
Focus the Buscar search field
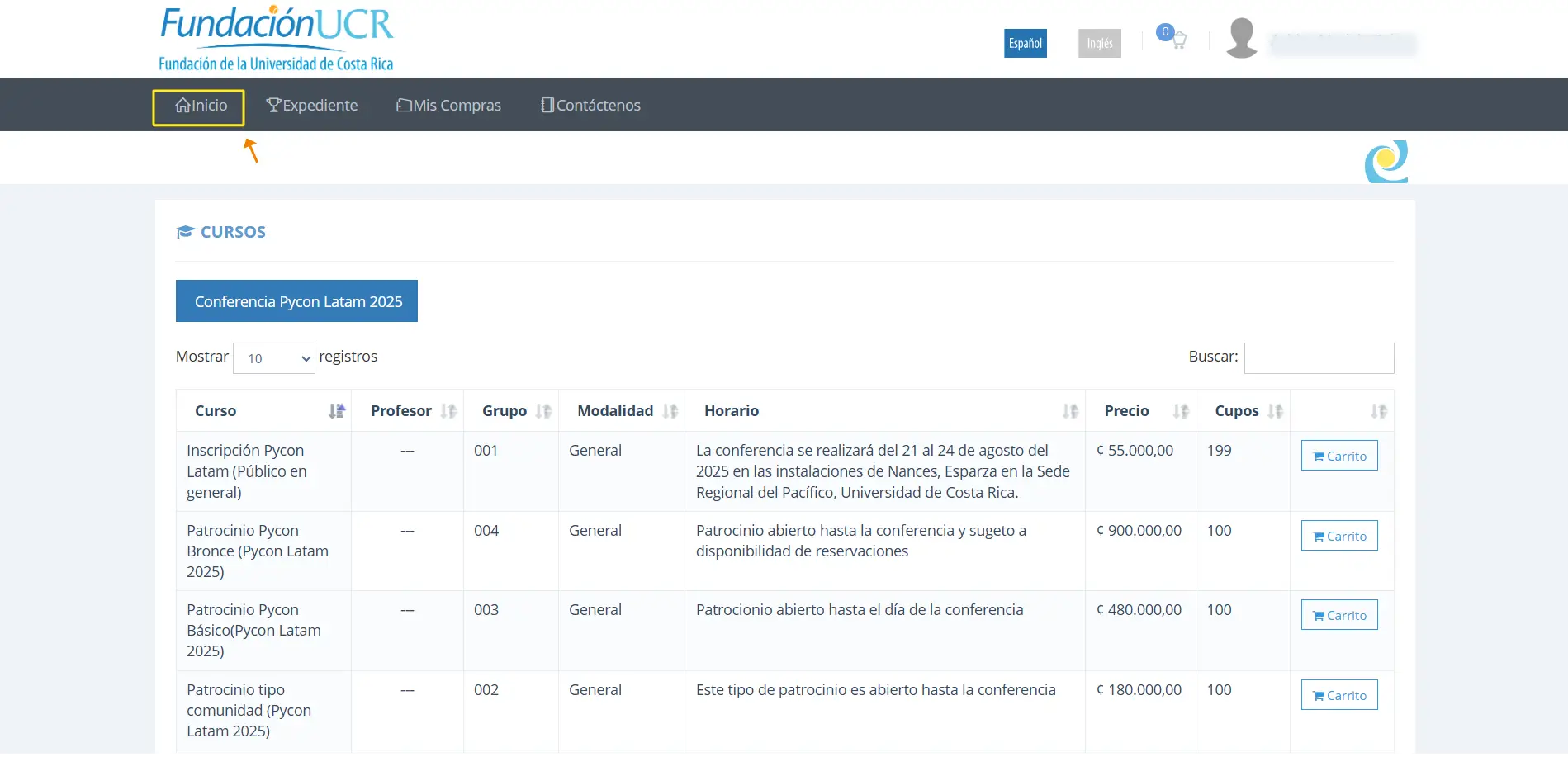tap(1319, 358)
